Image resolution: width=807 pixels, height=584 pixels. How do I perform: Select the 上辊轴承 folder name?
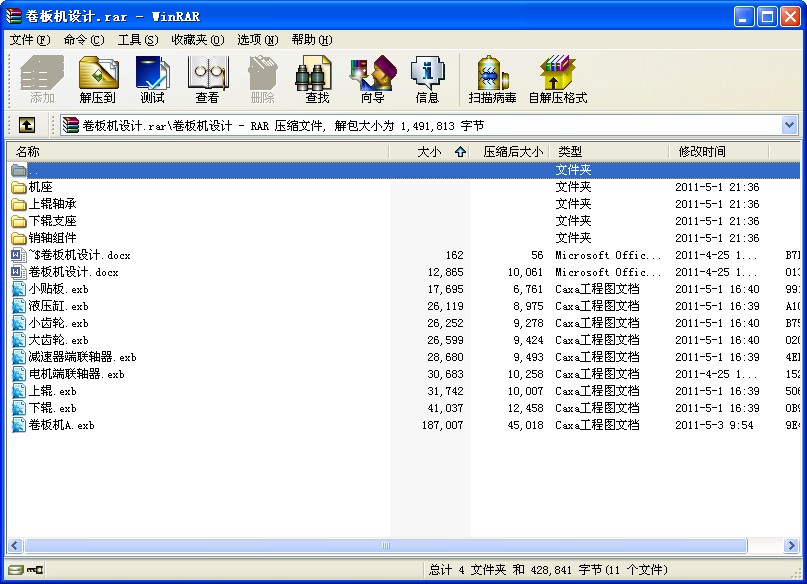click(52, 204)
